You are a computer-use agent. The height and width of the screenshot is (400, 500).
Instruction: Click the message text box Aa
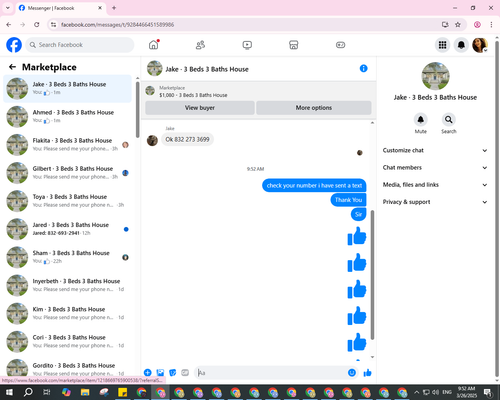(272, 373)
